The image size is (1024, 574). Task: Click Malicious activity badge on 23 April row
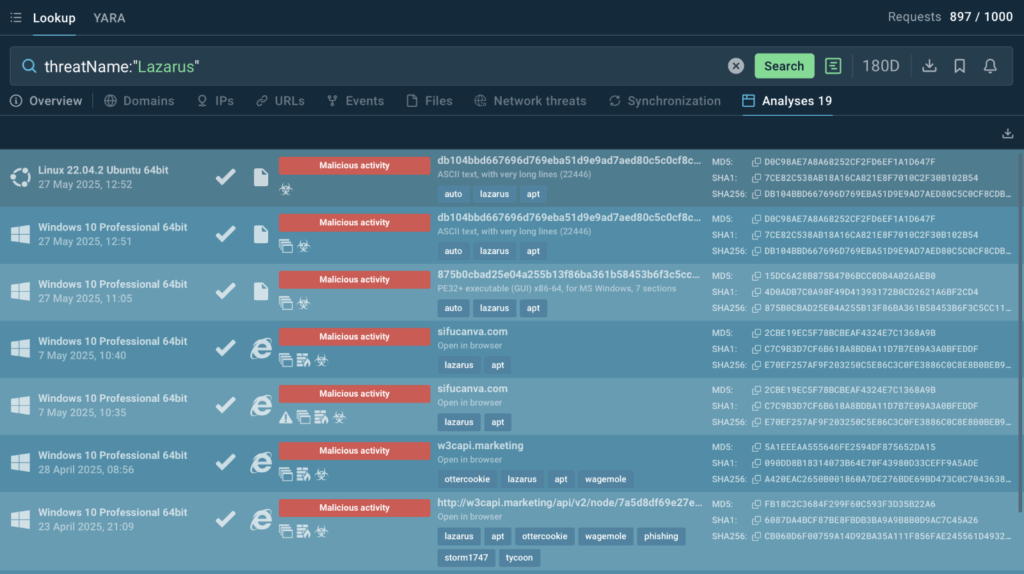pyautogui.click(x=355, y=507)
